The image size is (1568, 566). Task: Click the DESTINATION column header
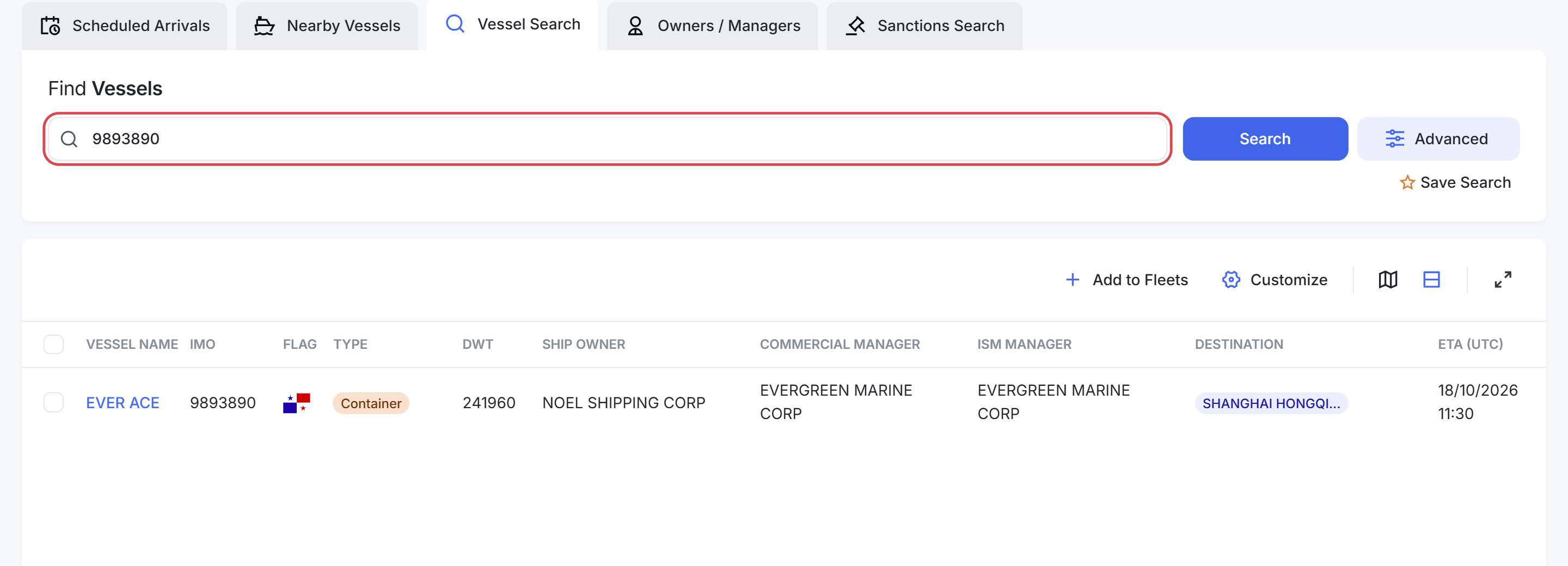[1239, 344]
